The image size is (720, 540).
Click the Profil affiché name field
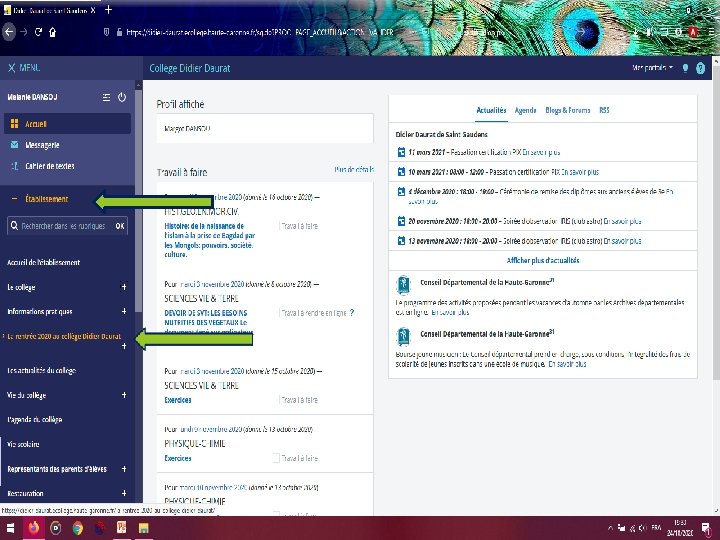coord(265,129)
